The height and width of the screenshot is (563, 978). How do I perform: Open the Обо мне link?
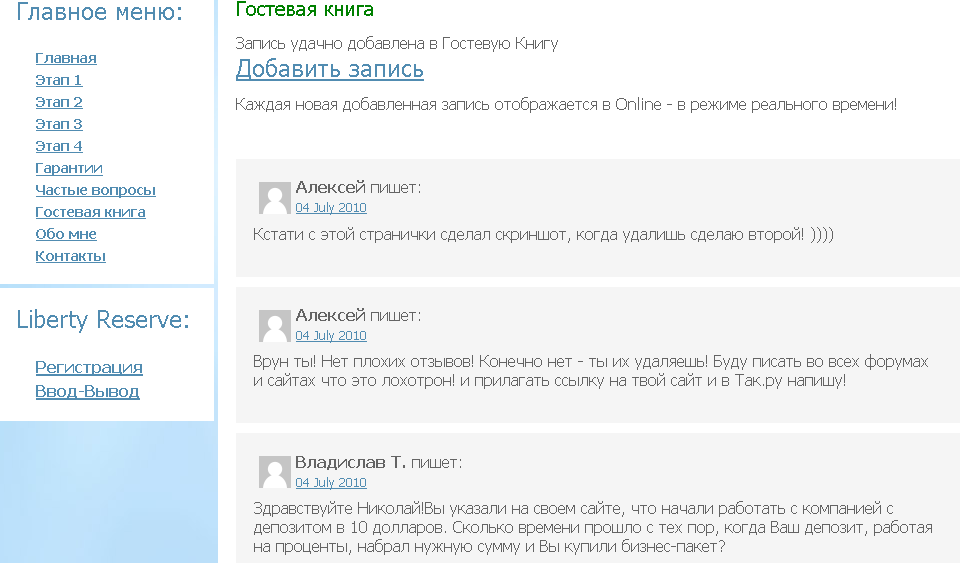coord(65,234)
